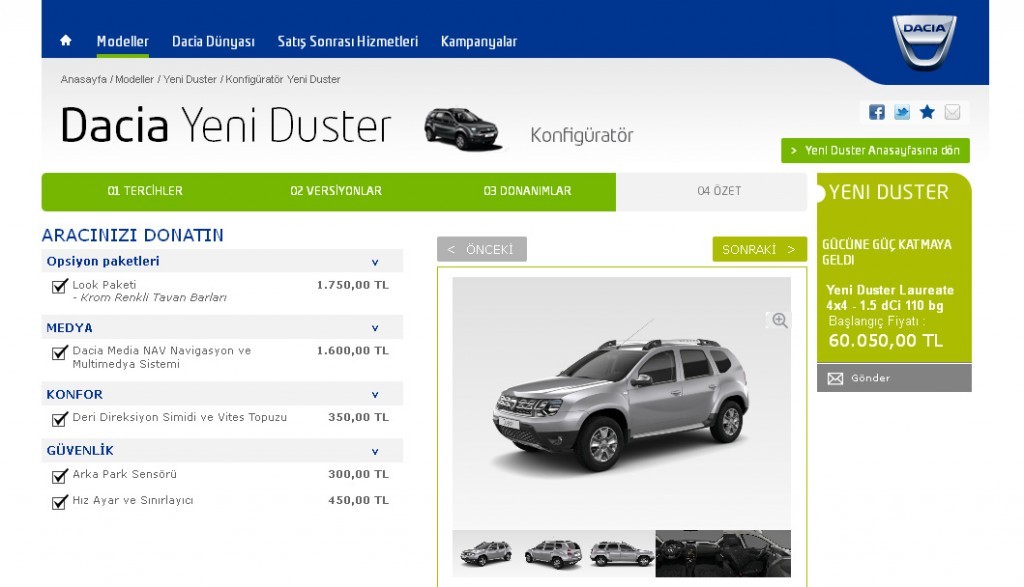Switch to 04 ÖZET step tab

point(719,191)
